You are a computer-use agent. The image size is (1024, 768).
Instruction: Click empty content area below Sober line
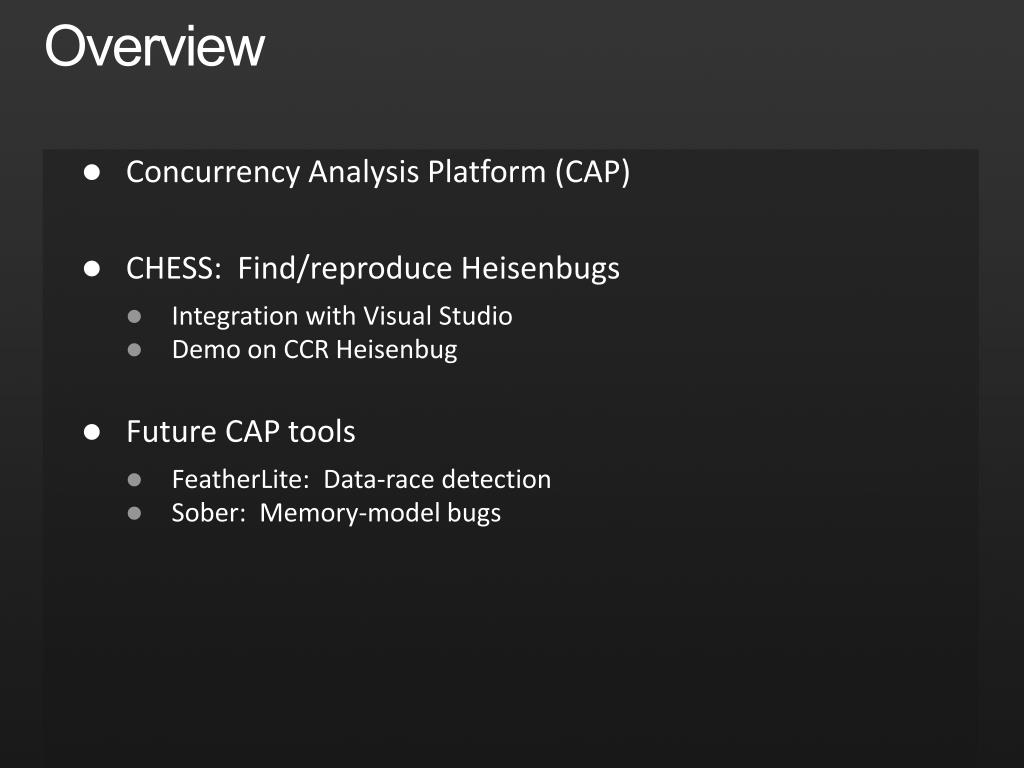coord(509,647)
